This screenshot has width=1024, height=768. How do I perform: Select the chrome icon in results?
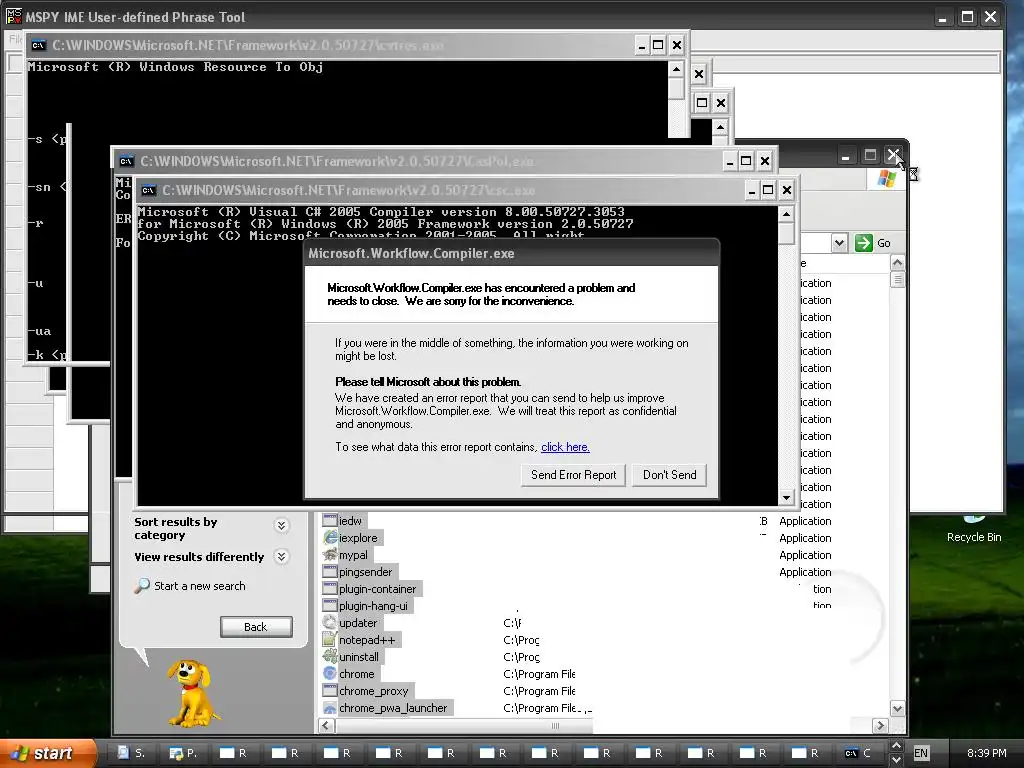[x=330, y=673]
